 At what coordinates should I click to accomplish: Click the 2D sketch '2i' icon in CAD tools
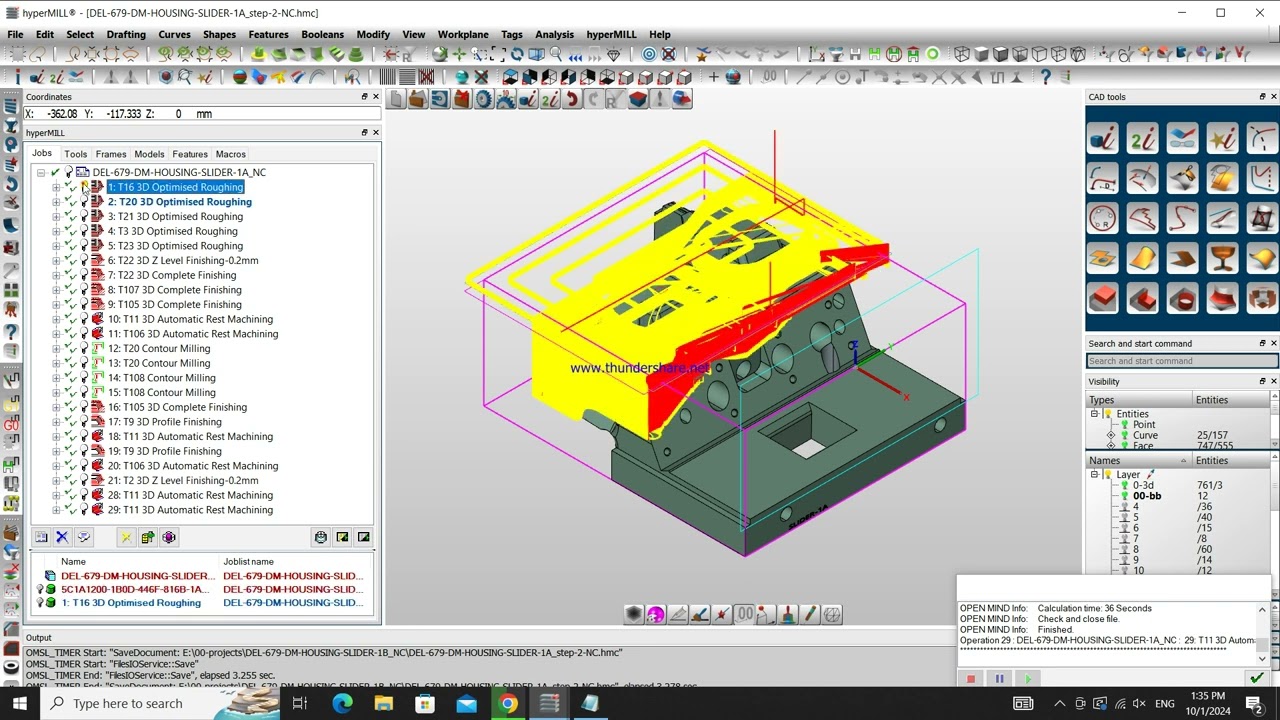click(1143, 138)
